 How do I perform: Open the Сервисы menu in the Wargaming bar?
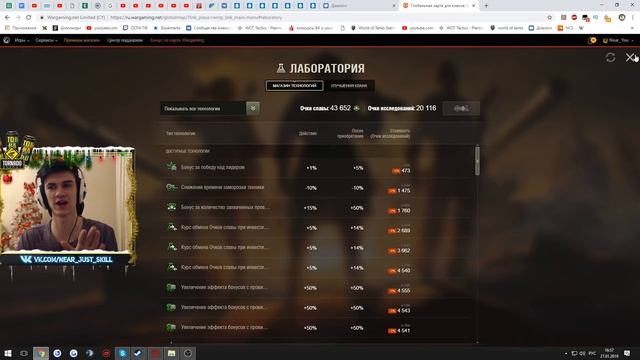(46, 40)
